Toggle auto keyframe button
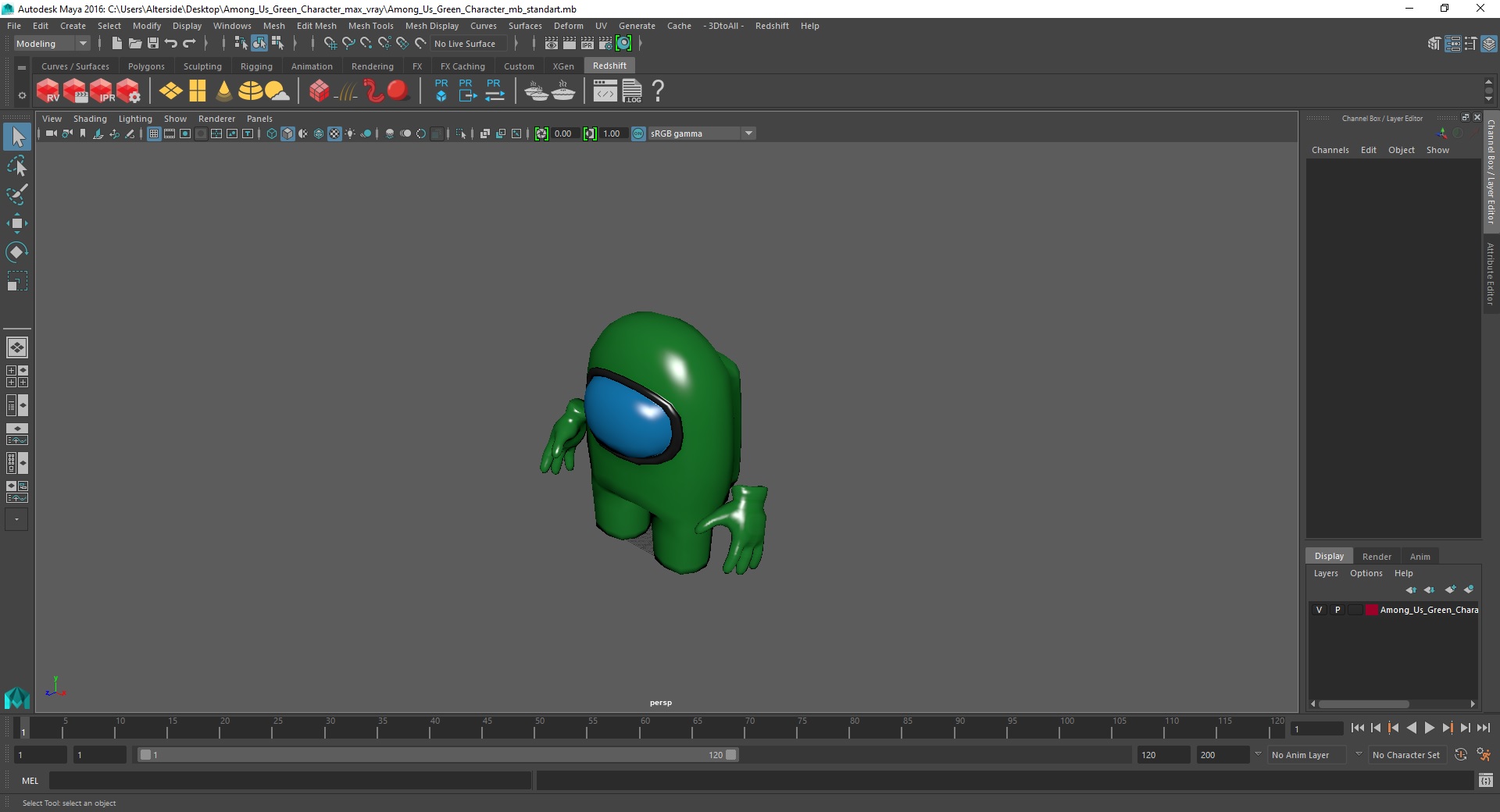Image resolution: width=1500 pixels, height=812 pixels. point(1461,755)
